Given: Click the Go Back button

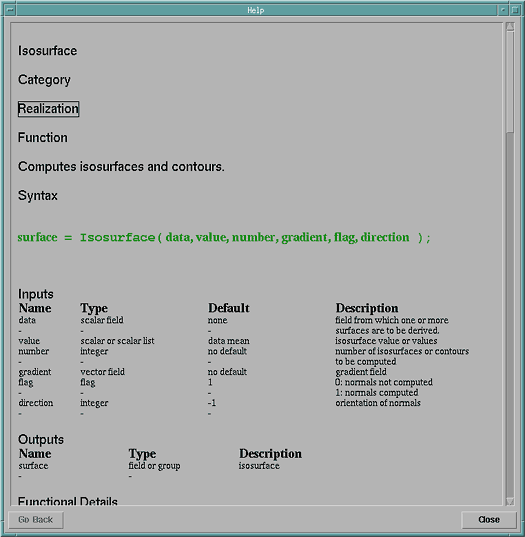Looking at the screenshot, I should tap(36, 520).
